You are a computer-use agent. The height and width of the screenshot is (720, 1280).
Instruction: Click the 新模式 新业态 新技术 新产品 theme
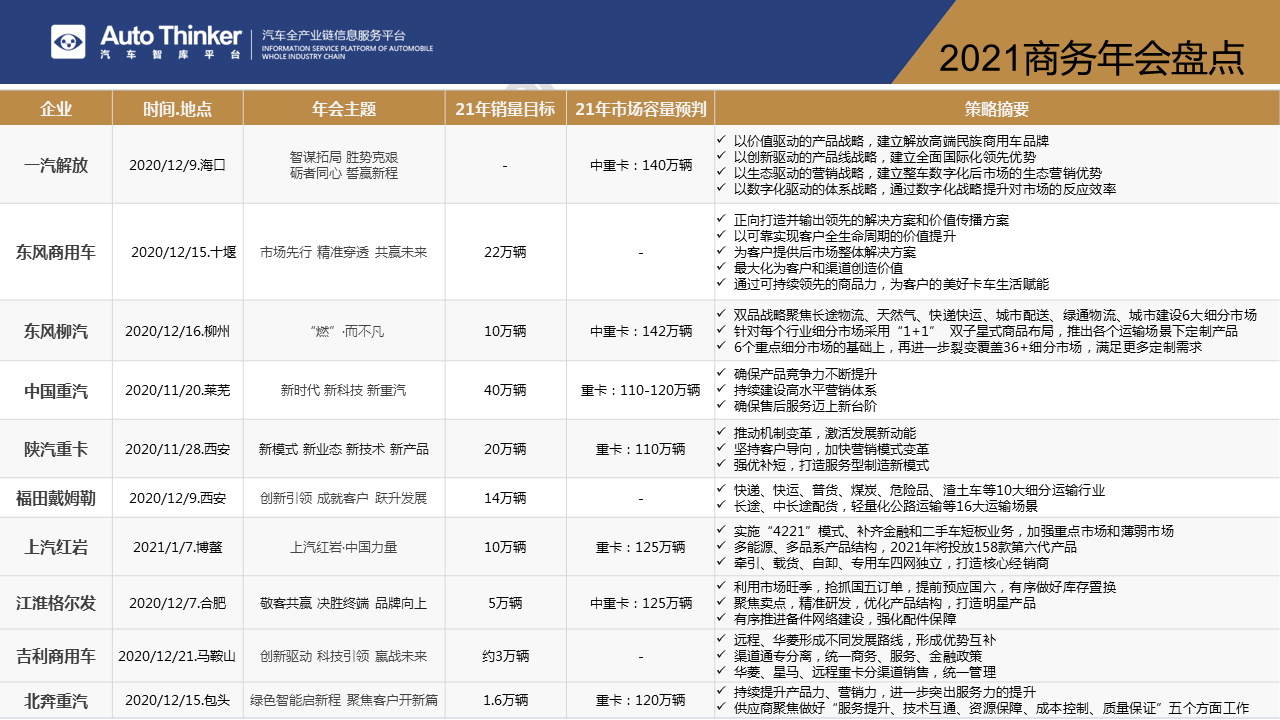[x=344, y=449]
